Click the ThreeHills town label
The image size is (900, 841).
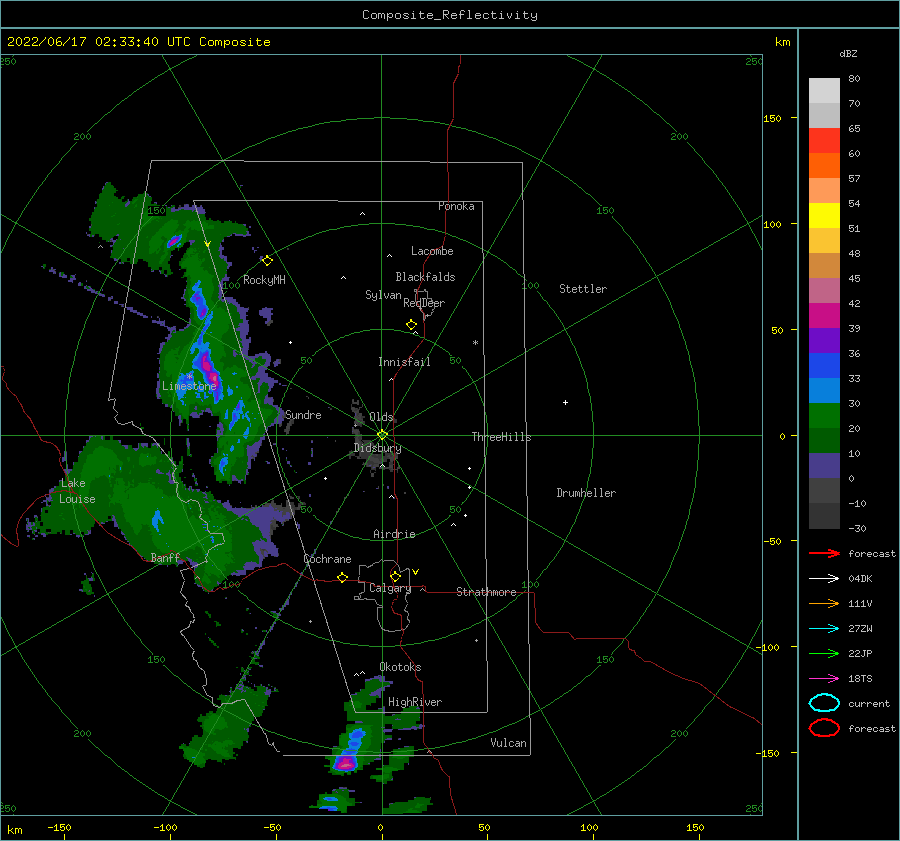pos(501,437)
